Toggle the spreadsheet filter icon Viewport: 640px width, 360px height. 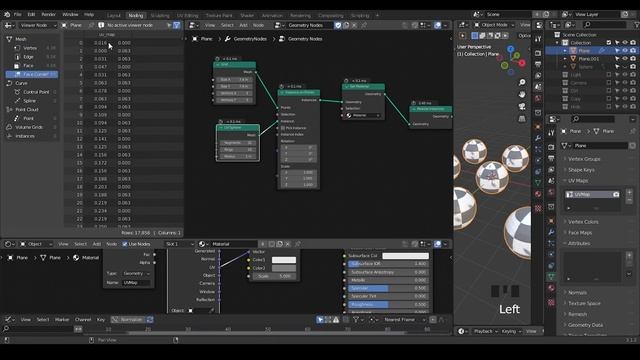(176, 25)
